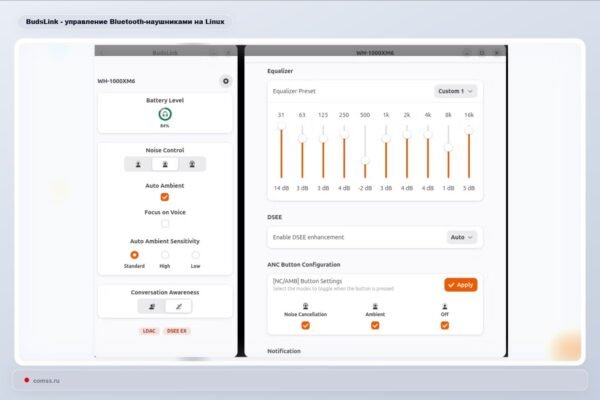Click the comss.ru source link
The image size is (600, 400).
pyautogui.click(x=46, y=380)
